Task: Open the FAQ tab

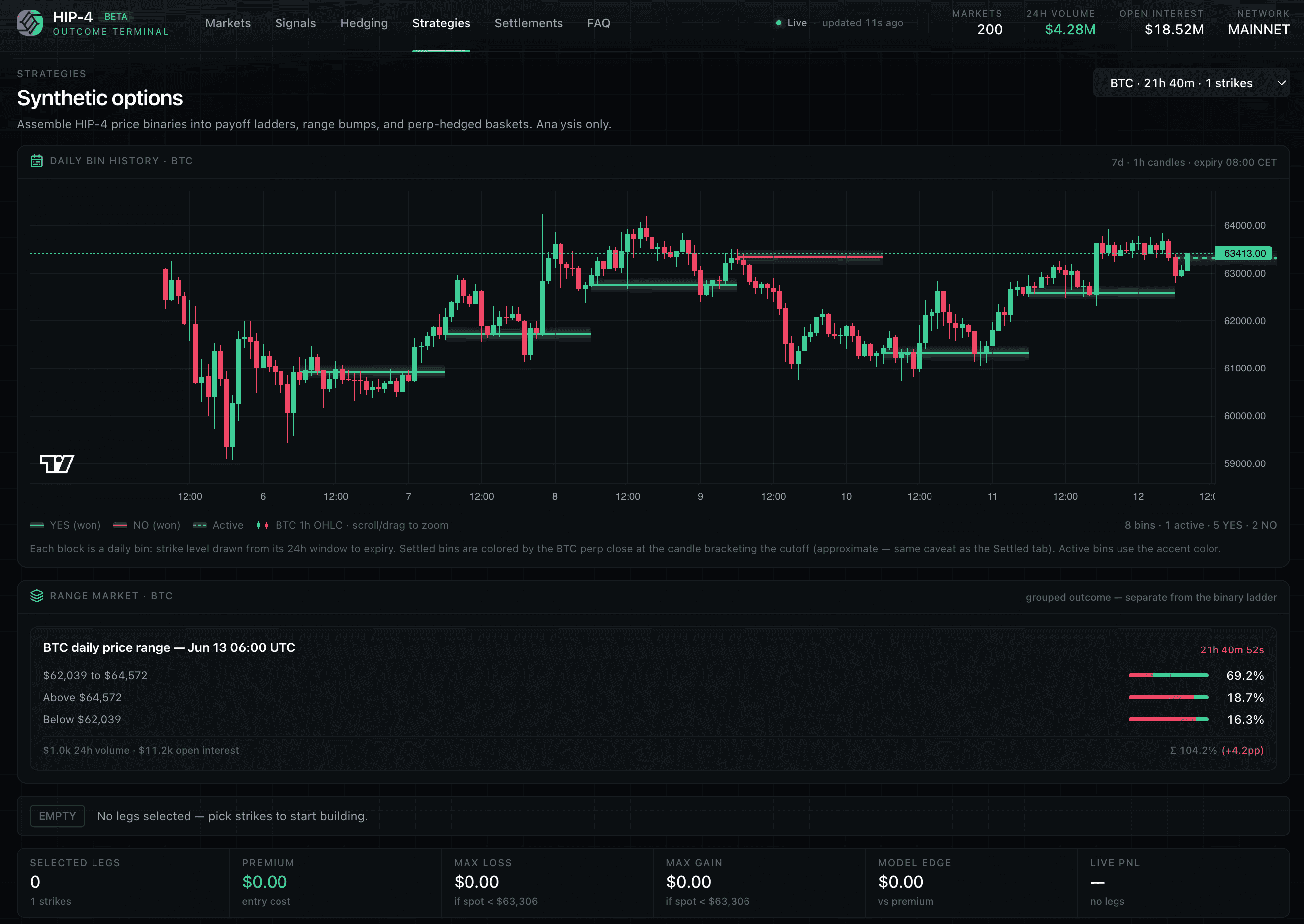Action: (598, 23)
